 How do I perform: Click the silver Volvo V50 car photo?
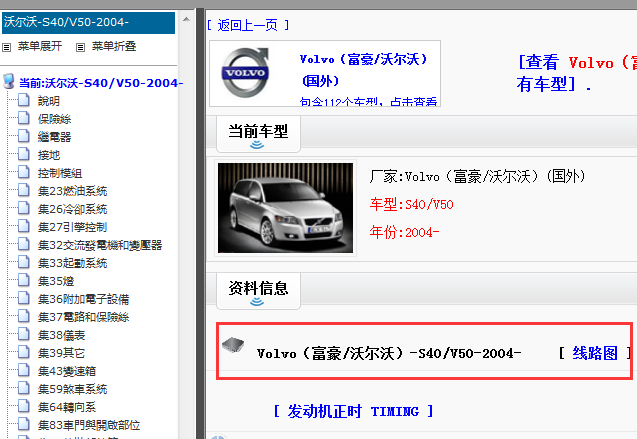285,208
